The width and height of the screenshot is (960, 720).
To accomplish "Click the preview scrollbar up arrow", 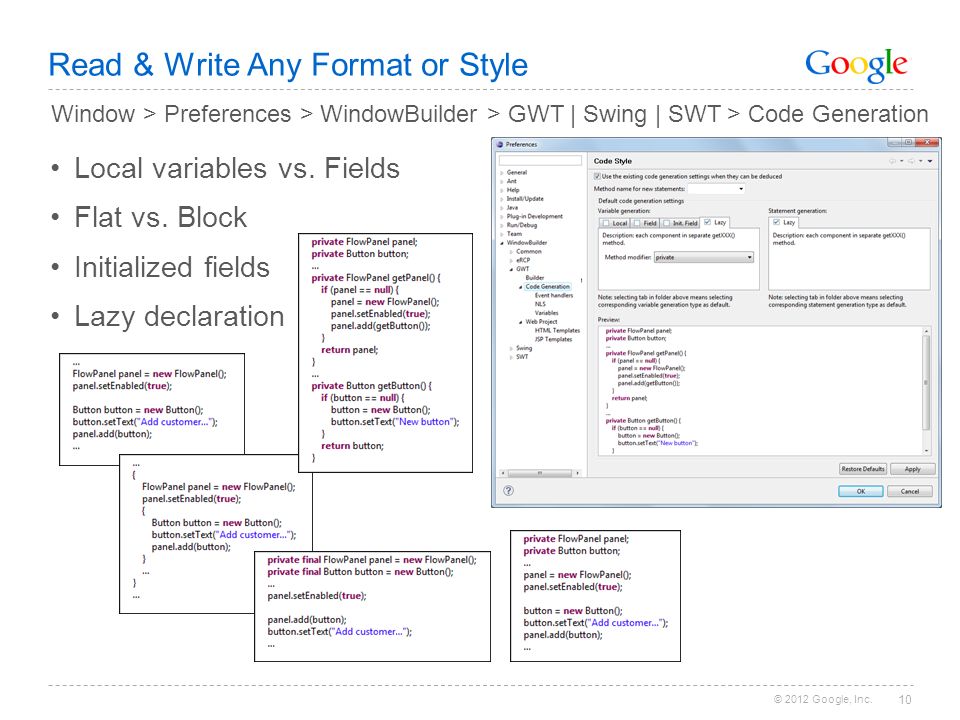I will tap(926, 331).
